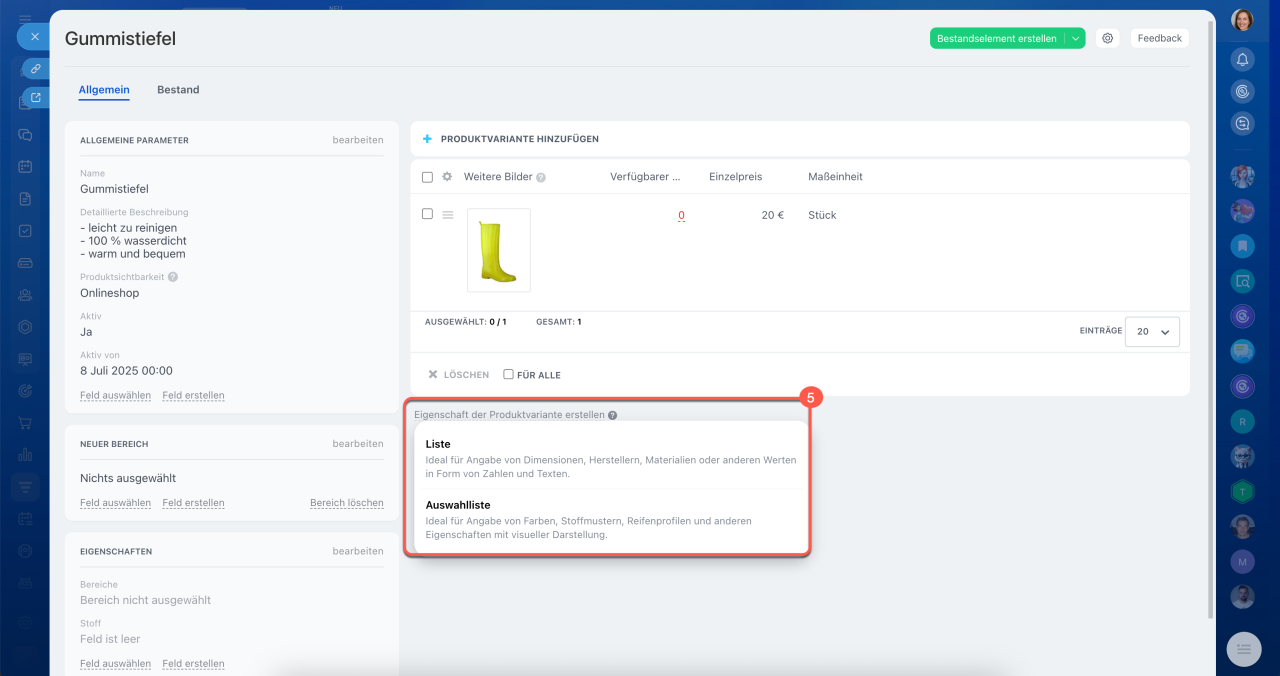Click the help icon next to Weitere Bilder

(x=541, y=178)
